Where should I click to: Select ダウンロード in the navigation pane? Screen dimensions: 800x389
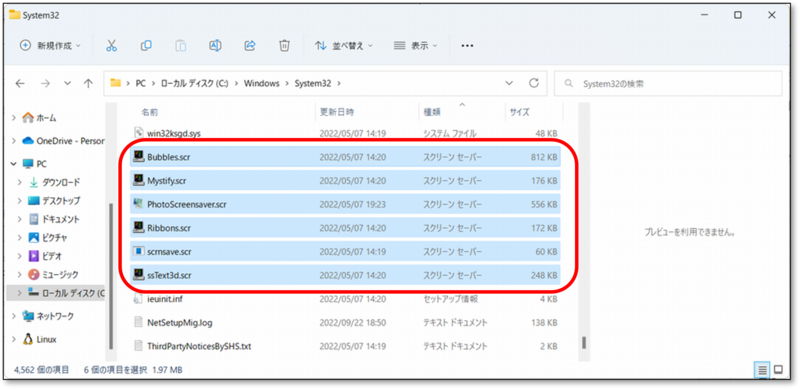click(x=61, y=182)
